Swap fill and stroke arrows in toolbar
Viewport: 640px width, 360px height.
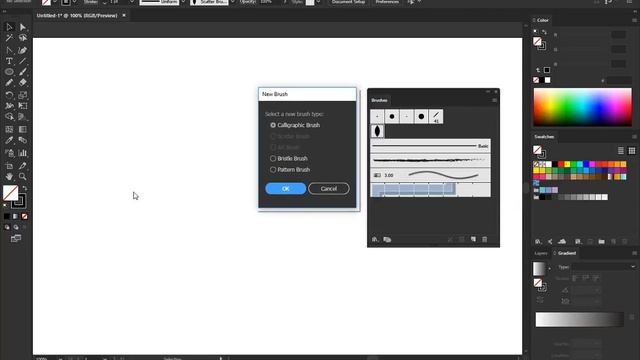[x=24, y=188]
